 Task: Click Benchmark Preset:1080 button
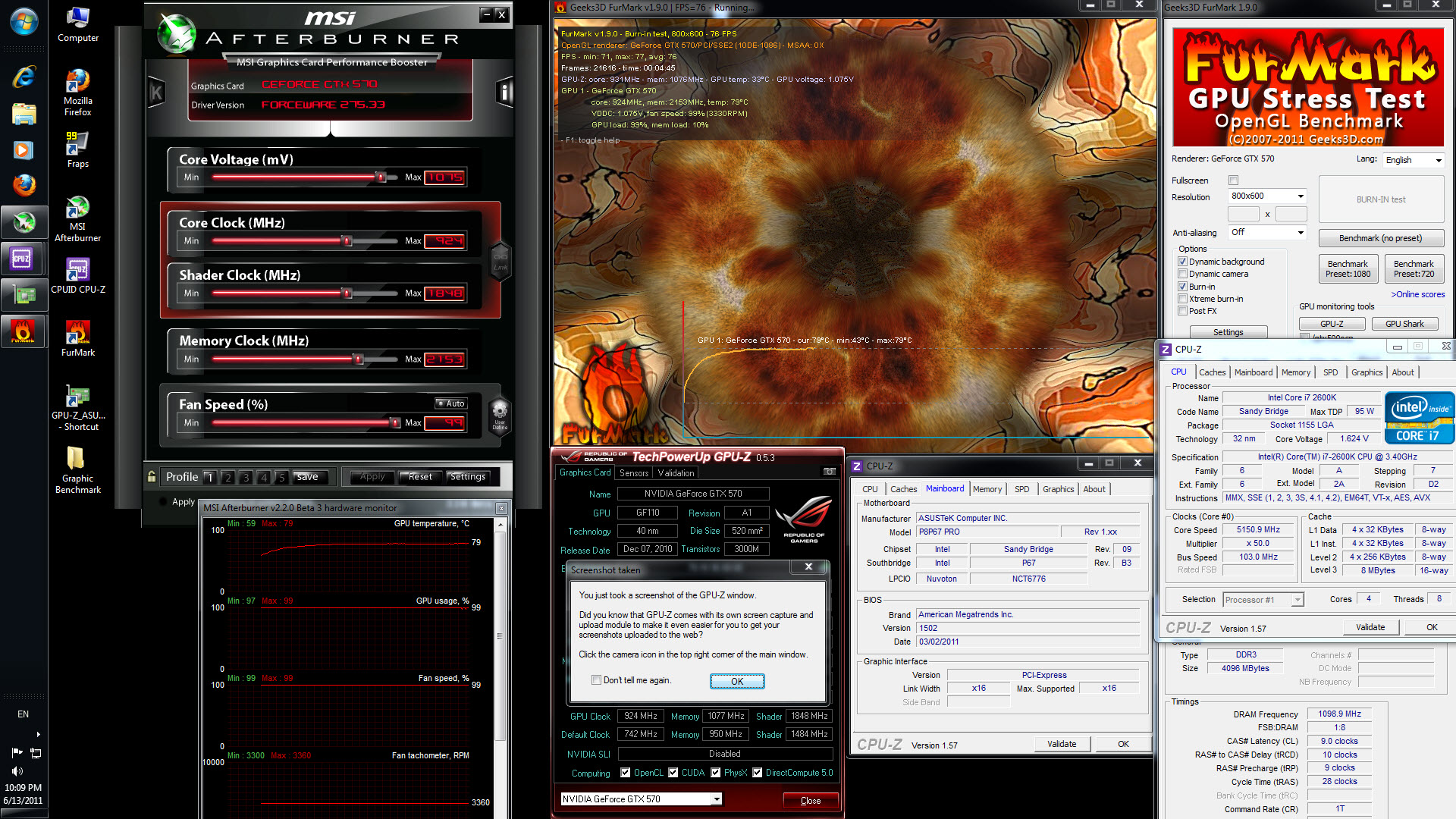[x=1348, y=269]
